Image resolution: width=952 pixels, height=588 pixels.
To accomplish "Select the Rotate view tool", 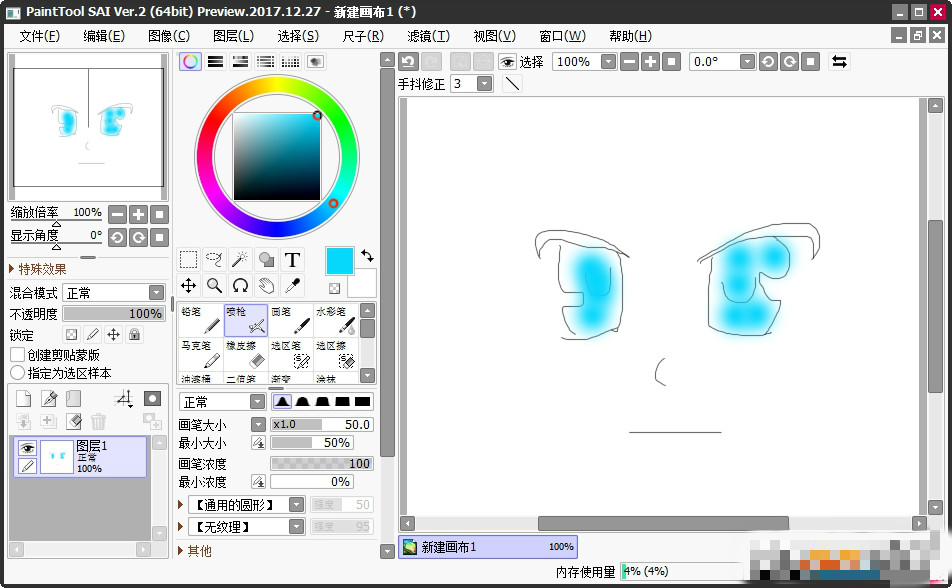I will [x=240, y=285].
